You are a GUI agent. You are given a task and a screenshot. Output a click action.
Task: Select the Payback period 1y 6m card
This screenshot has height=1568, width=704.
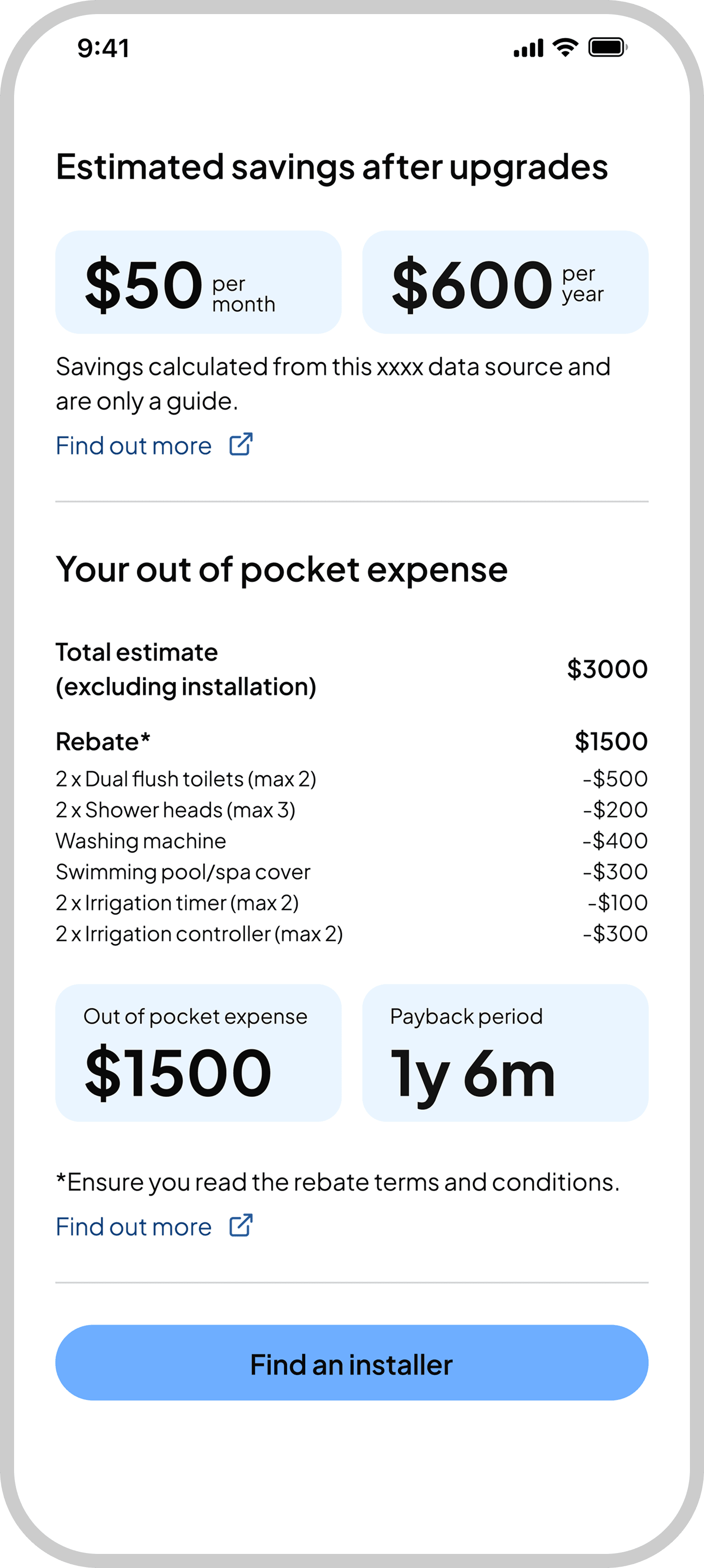(505, 1053)
